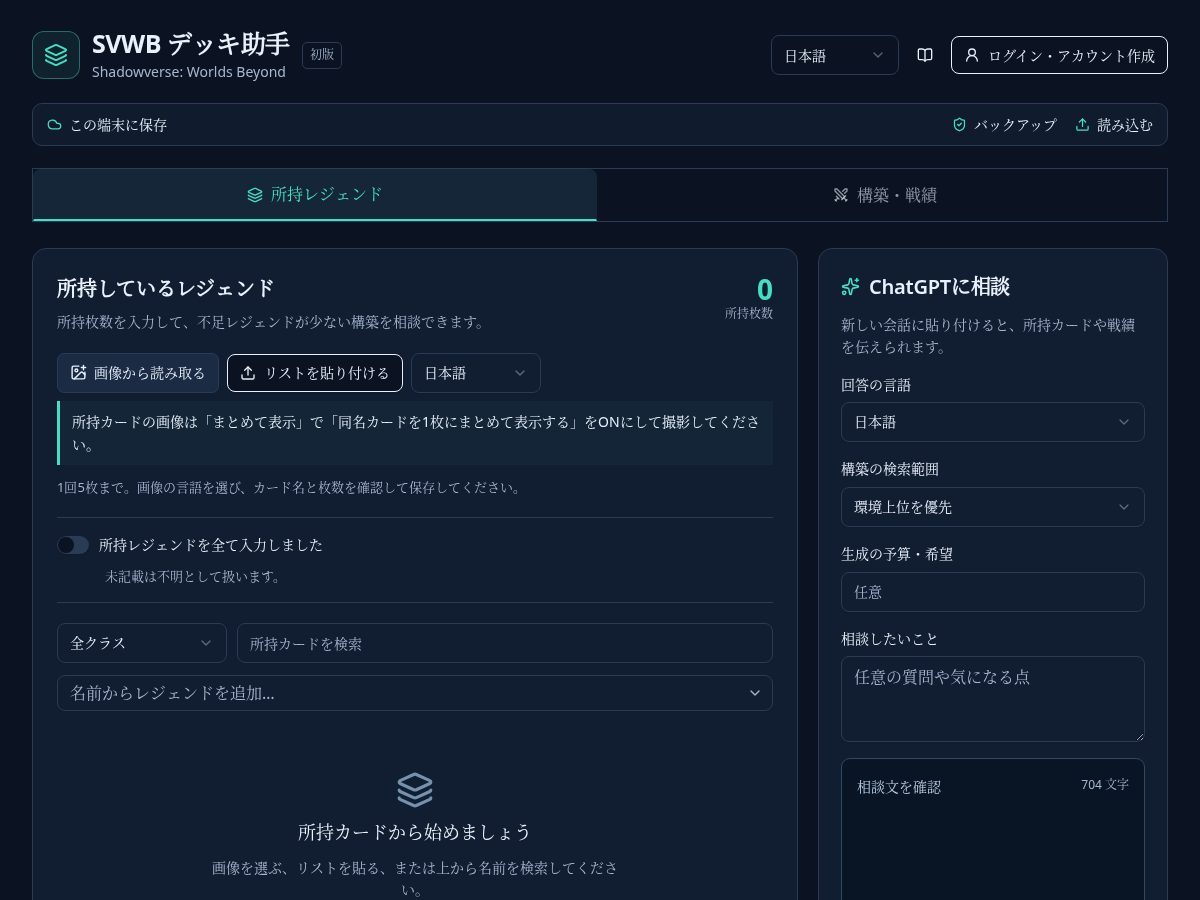Click the 初版 version badge
Viewport: 1200px width, 900px height.
click(x=322, y=55)
